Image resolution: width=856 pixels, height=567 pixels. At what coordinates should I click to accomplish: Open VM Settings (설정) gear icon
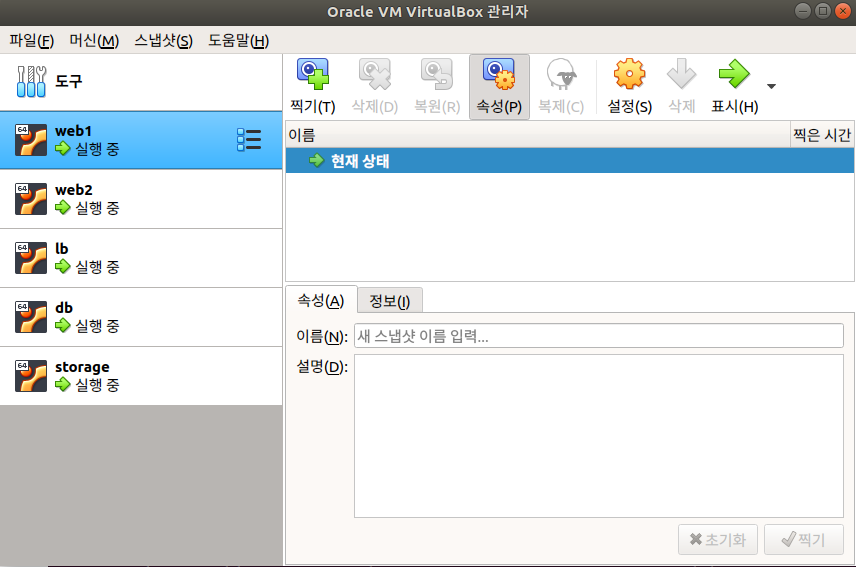point(629,74)
